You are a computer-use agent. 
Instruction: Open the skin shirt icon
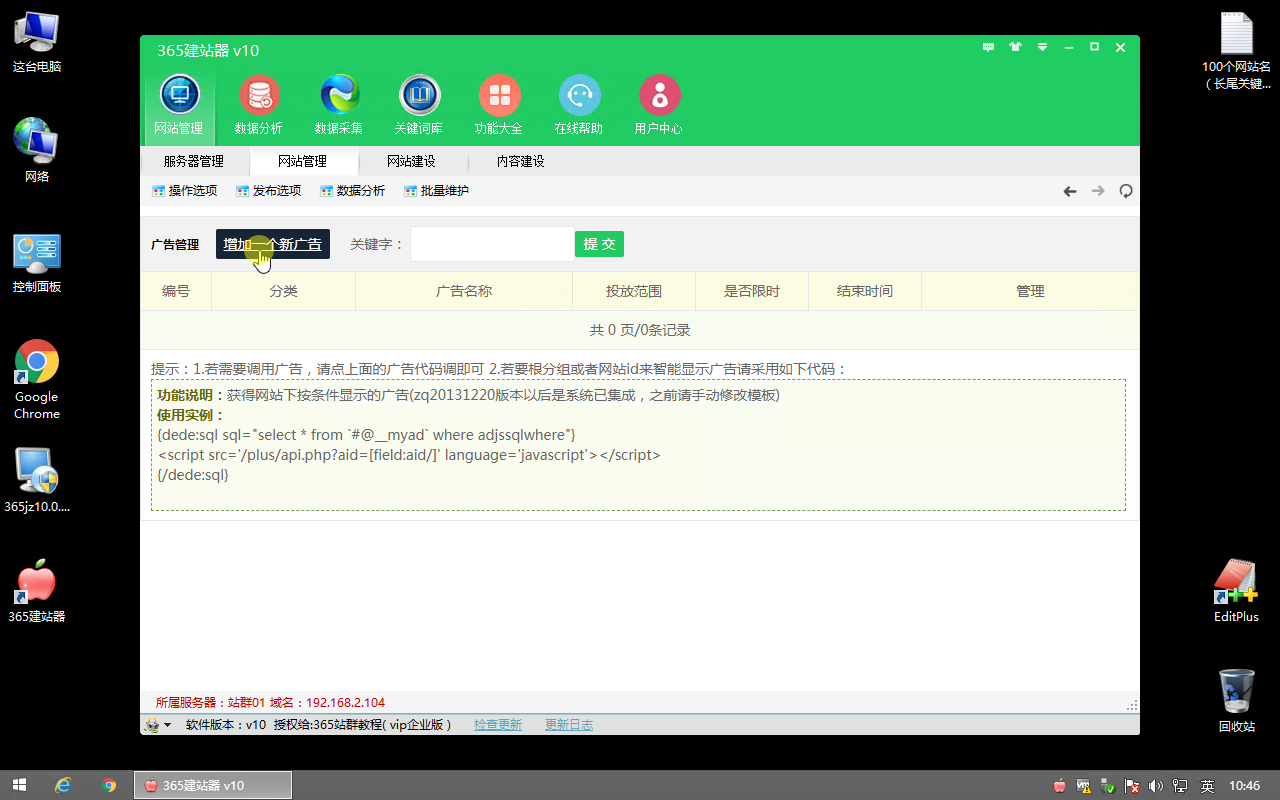click(x=1016, y=47)
